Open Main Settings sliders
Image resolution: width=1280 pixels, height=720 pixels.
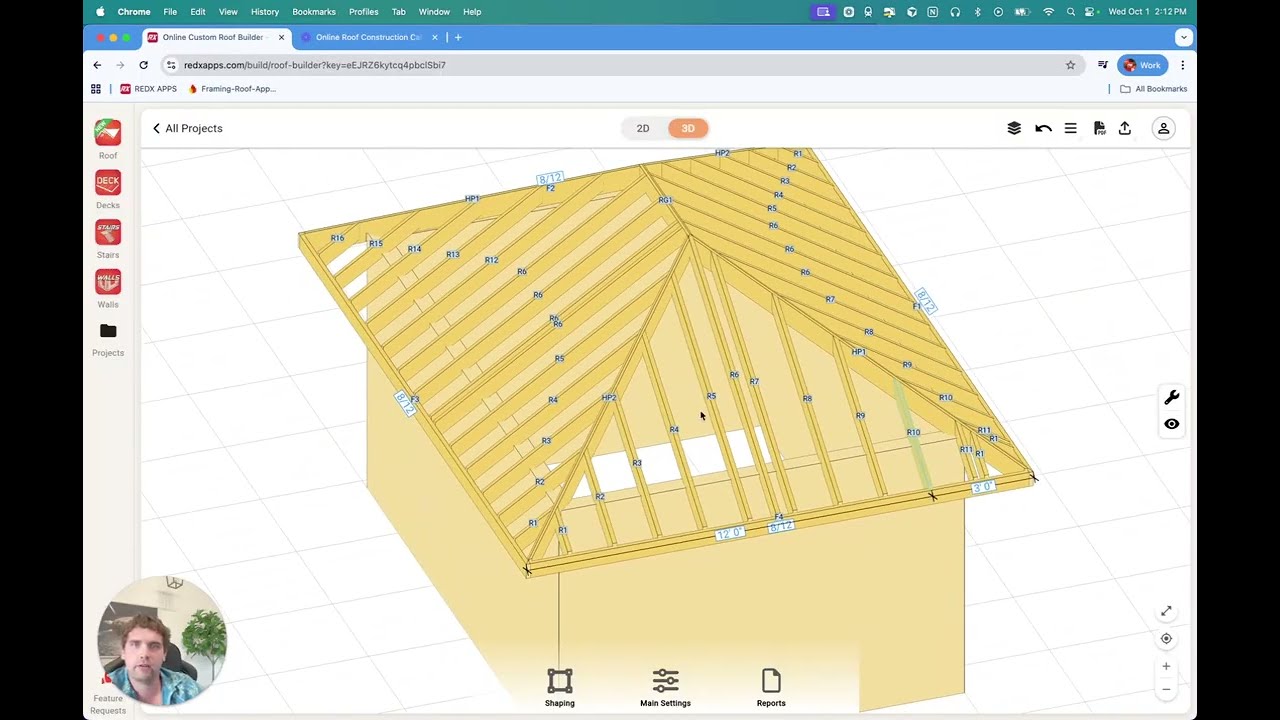665,687
